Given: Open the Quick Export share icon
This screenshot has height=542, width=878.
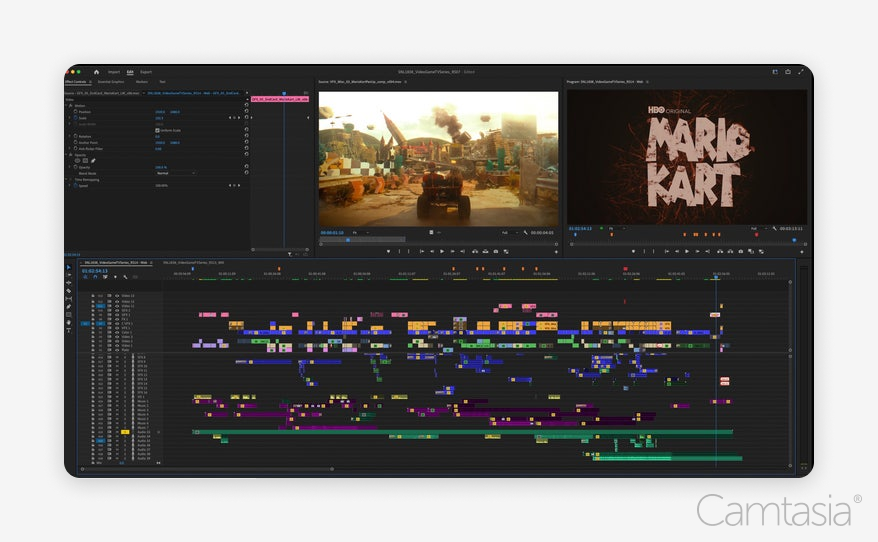Looking at the screenshot, I should [788, 72].
